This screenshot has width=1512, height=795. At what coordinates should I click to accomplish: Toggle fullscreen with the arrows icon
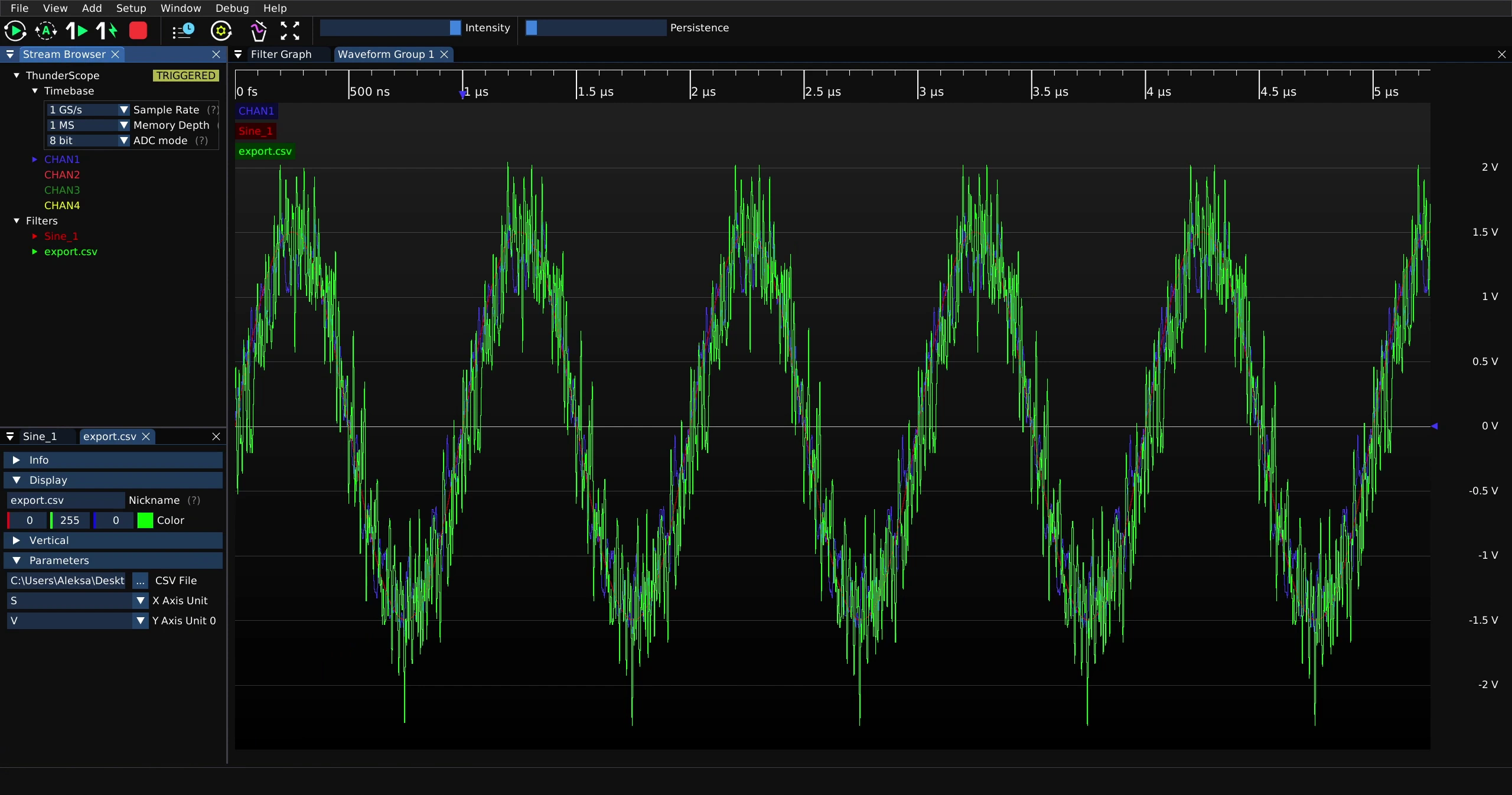pos(290,31)
